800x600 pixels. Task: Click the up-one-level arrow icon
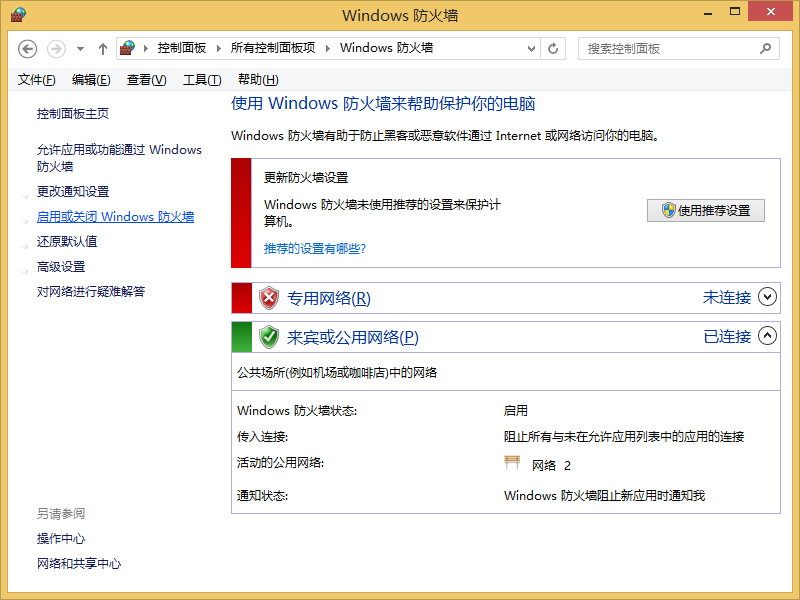point(103,48)
